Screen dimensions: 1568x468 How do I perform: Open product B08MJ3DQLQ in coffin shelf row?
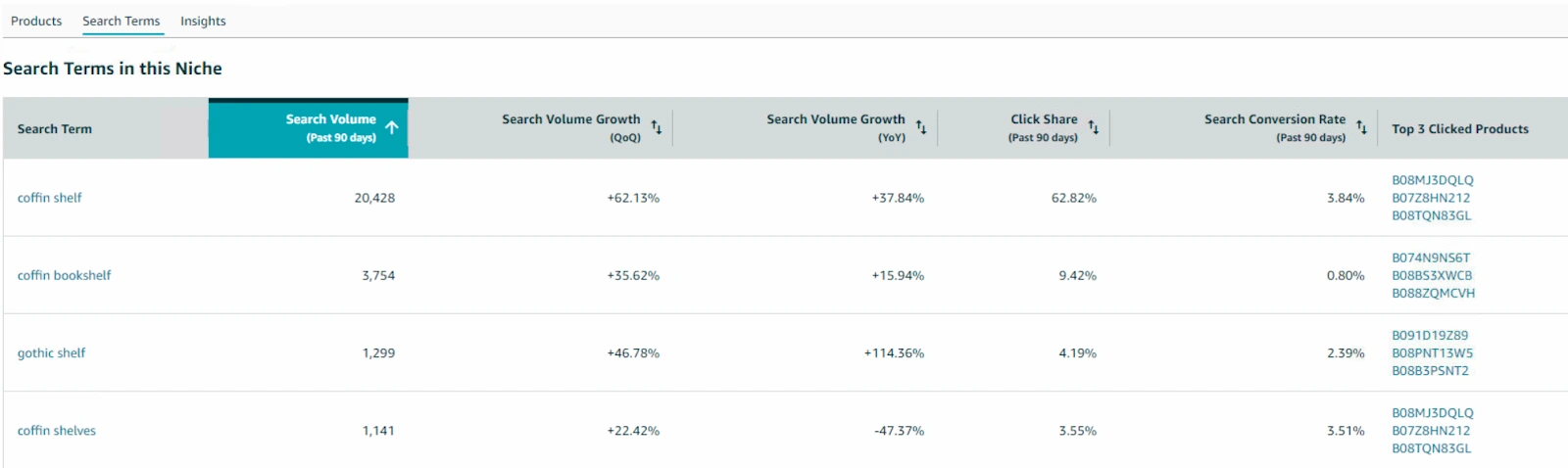pyautogui.click(x=1432, y=180)
